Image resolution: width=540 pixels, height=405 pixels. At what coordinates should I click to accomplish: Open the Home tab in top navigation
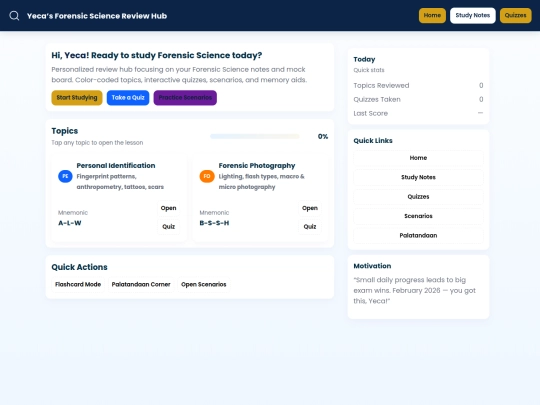432,15
